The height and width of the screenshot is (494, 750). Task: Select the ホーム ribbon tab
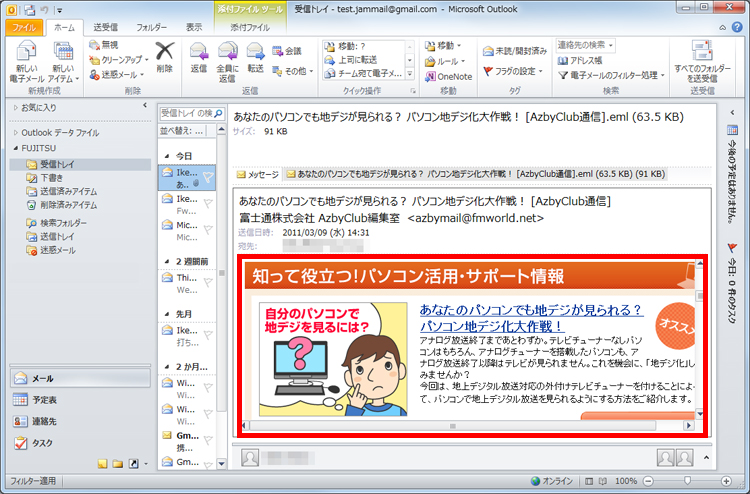point(64,27)
